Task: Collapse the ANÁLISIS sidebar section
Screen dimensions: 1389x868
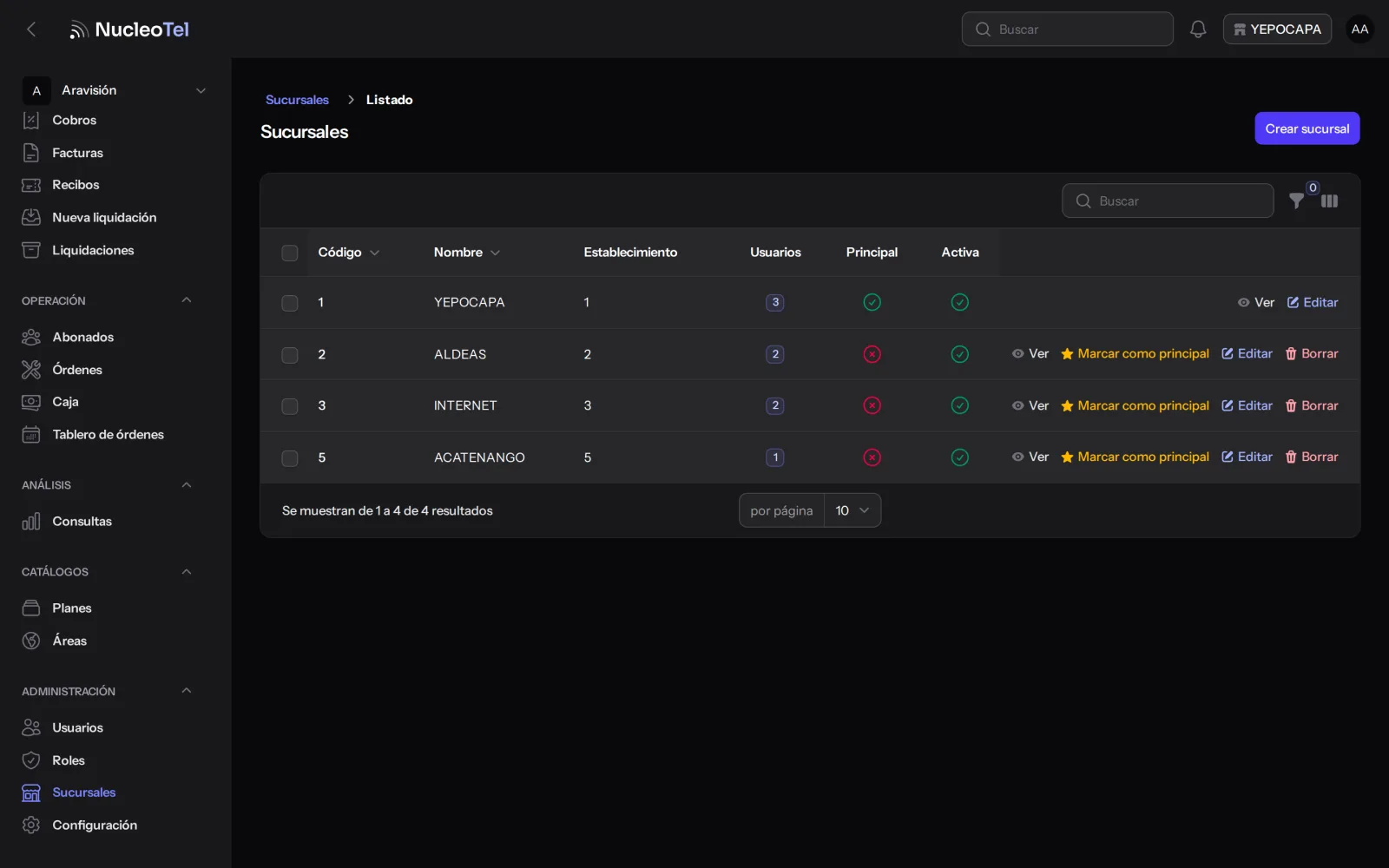Action: [186, 485]
